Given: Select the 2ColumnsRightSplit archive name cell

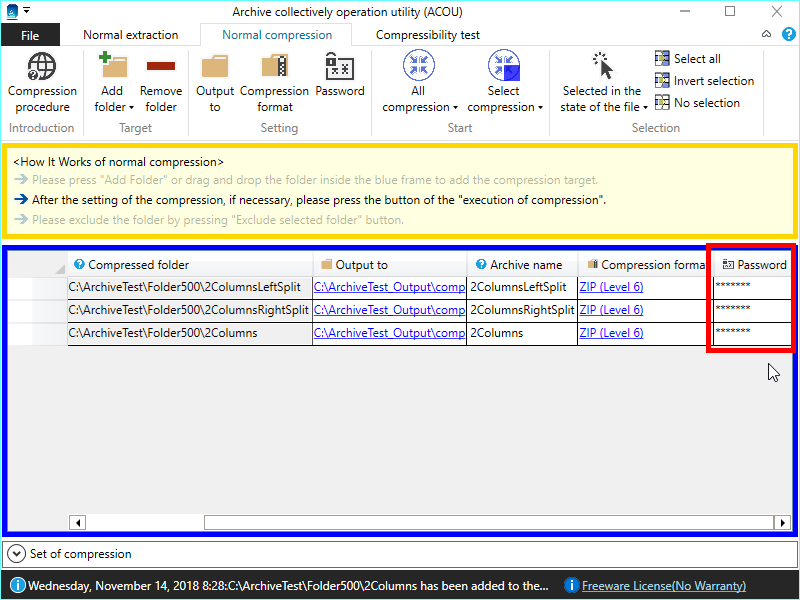Looking at the screenshot, I should [522, 310].
